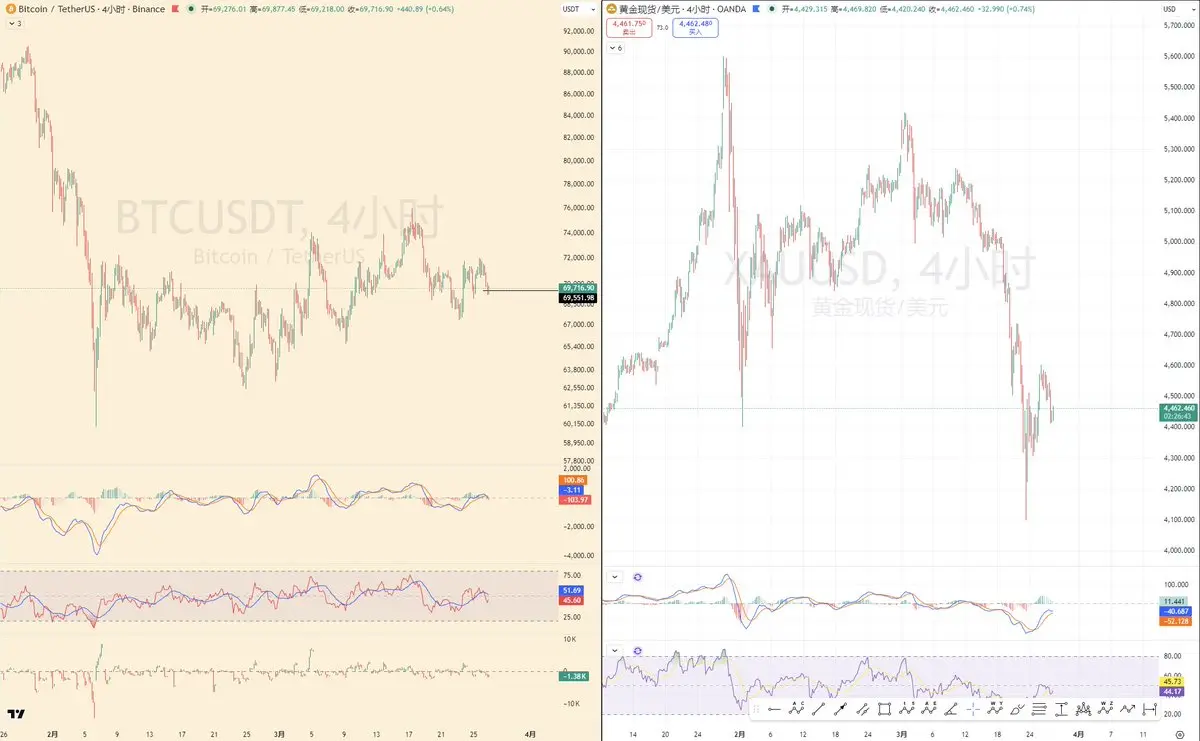Open the gold spot/USD symbol title
This screenshot has width=1200, height=741.
tap(683, 9)
